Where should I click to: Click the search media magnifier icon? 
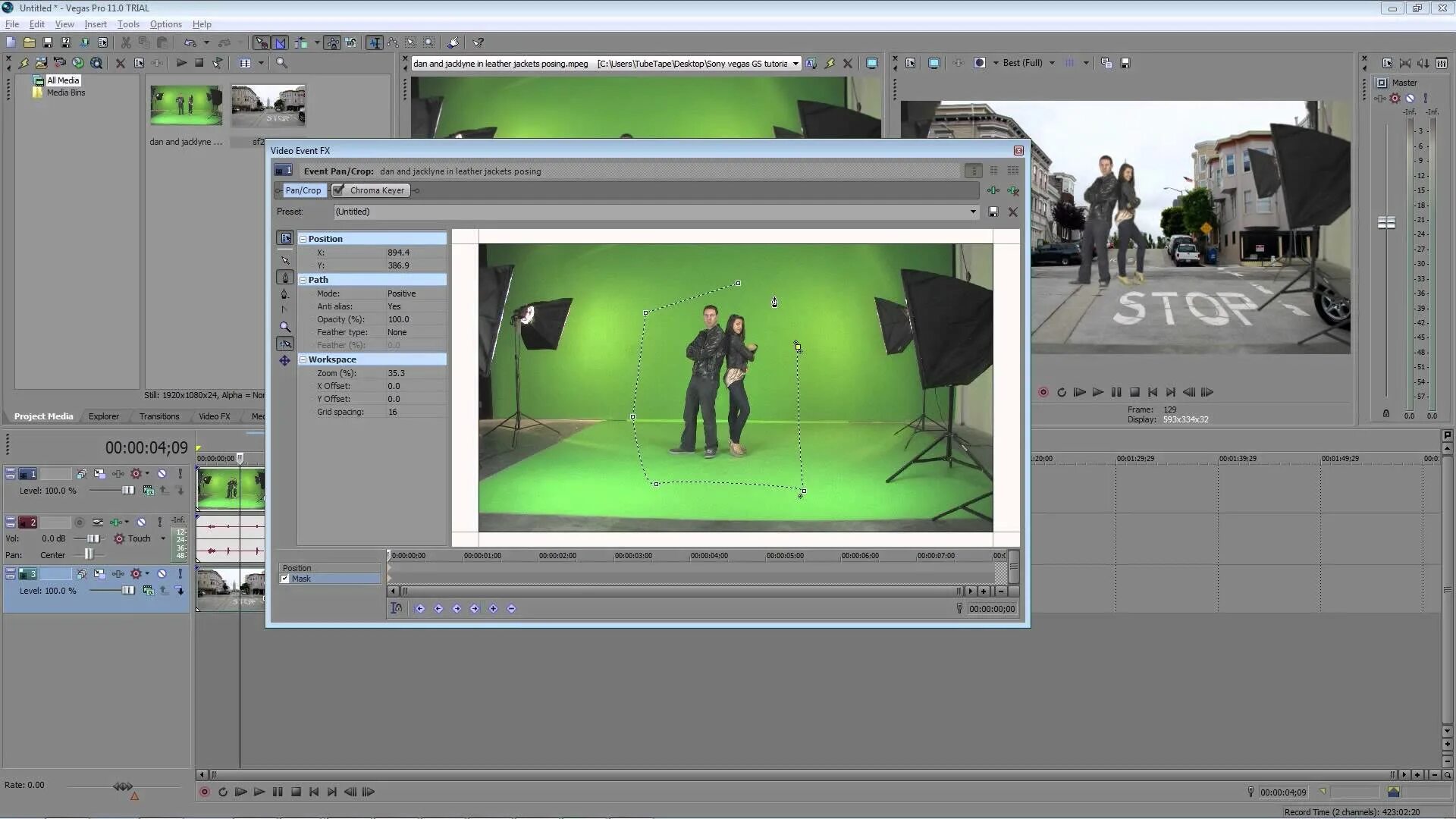point(281,63)
